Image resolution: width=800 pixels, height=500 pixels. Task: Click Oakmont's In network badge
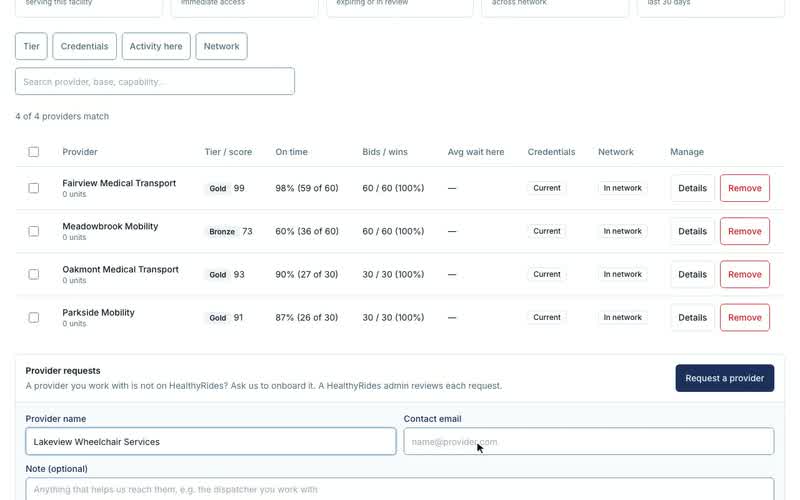pyautogui.click(x=622, y=274)
